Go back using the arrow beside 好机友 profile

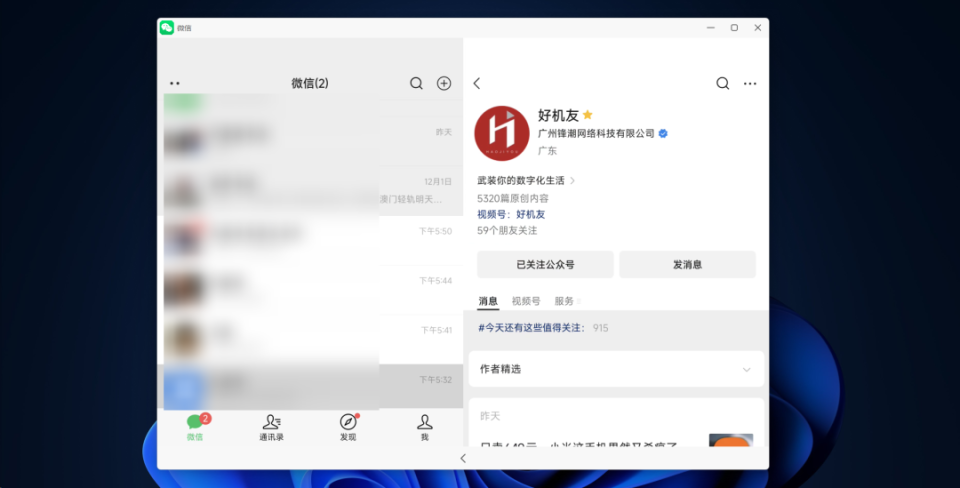point(477,83)
